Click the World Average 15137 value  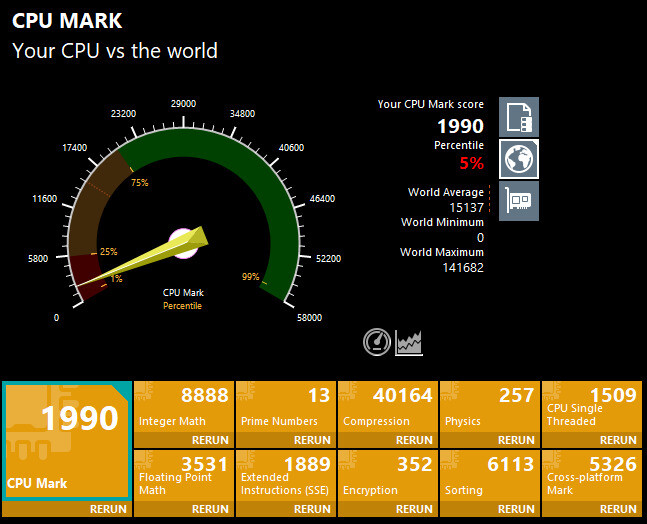click(x=466, y=208)
